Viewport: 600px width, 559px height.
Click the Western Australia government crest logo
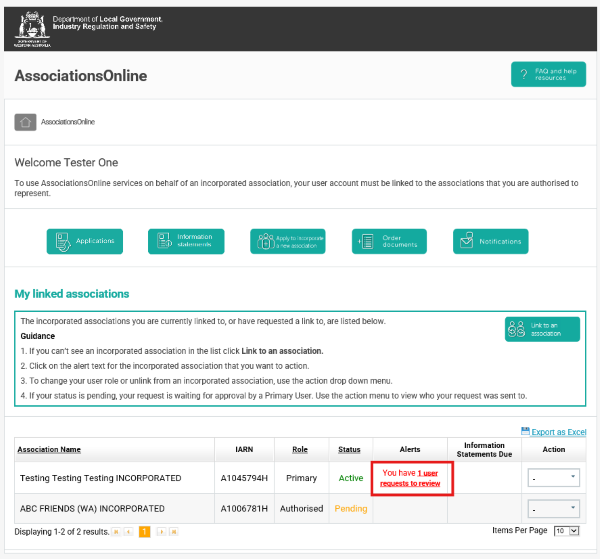pyautogui.click(x=32, y=29)
